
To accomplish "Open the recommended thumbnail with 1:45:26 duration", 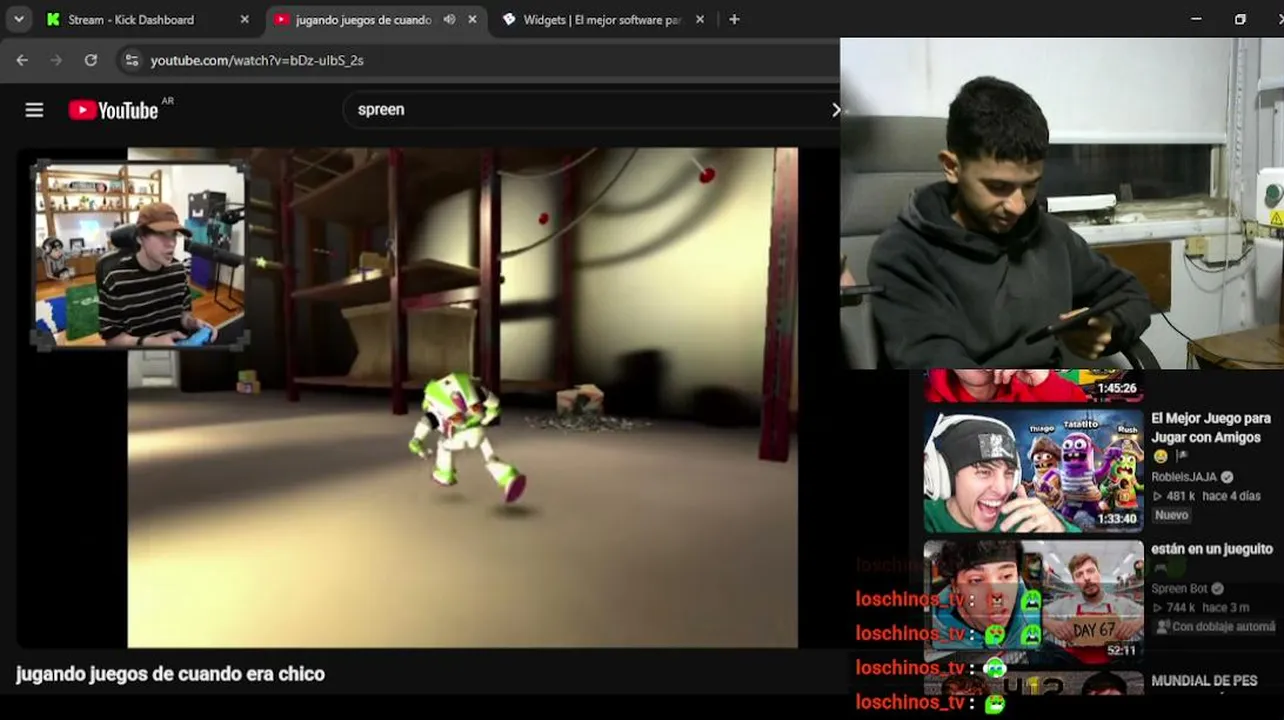I will [1033, 386].
